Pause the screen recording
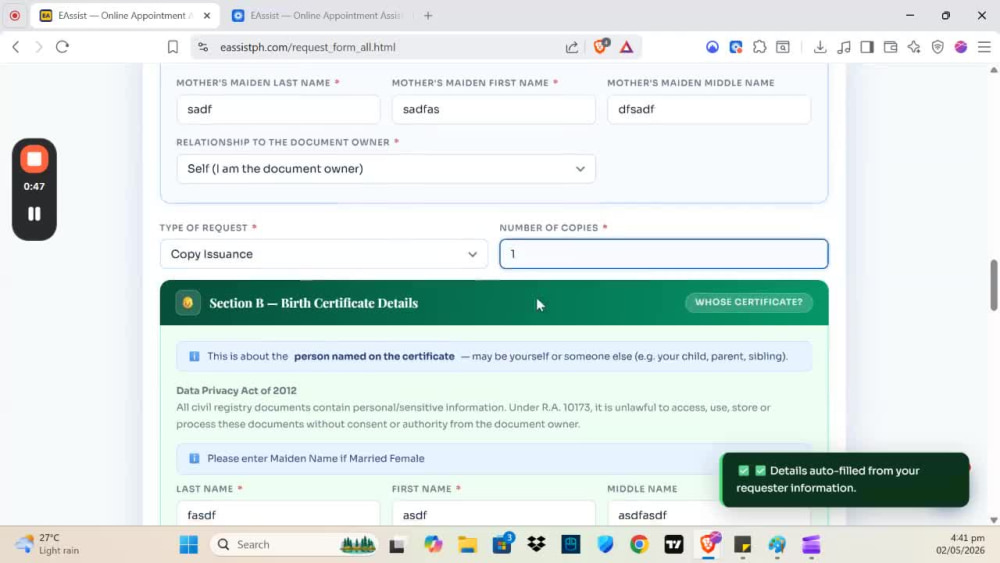This screenshot has height=563, width=1000. [x=34, y=214]
